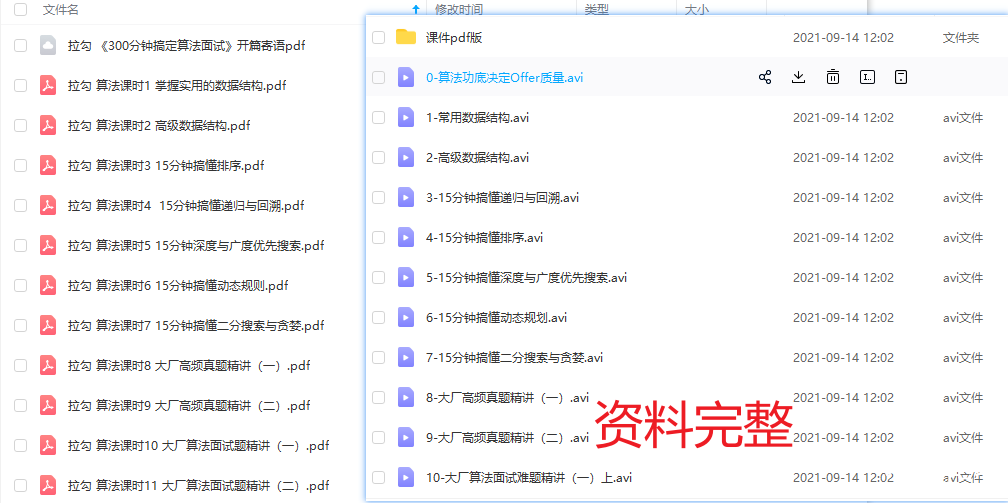Click the video icon of 8-大厂高频真题精讲（一）.avi

tap(406, 398)
